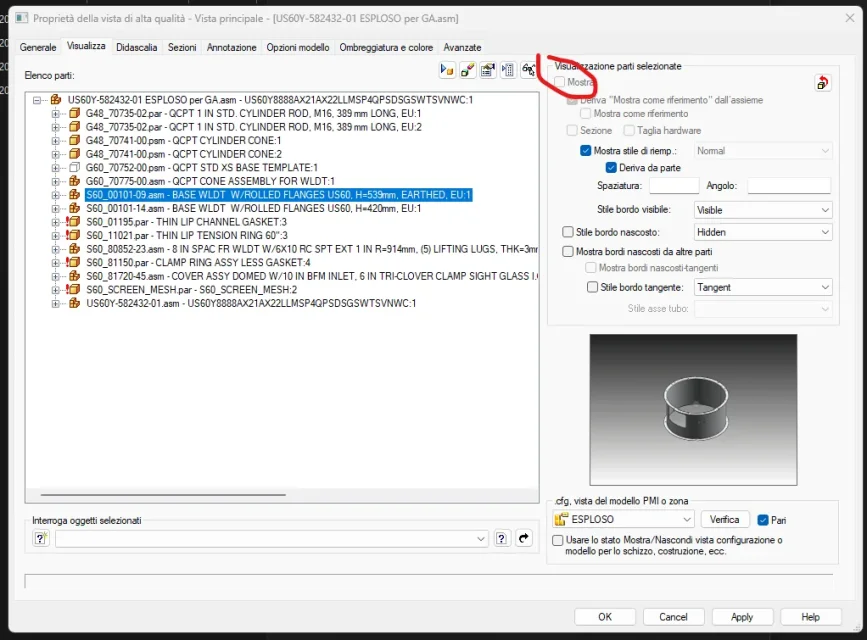Click the blue arrow with orange cube toolbar icon
Viewport: 867px width, 640px height.
[x=447, y=70]
